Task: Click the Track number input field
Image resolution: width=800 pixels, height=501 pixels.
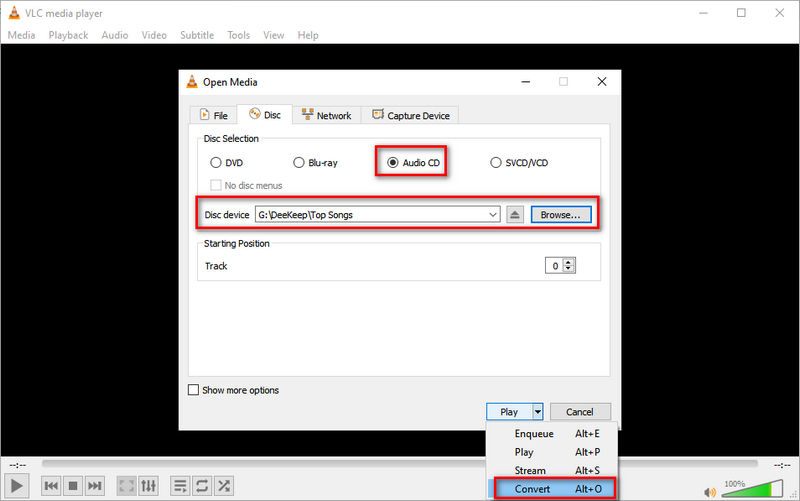Action: click(554, 266)
